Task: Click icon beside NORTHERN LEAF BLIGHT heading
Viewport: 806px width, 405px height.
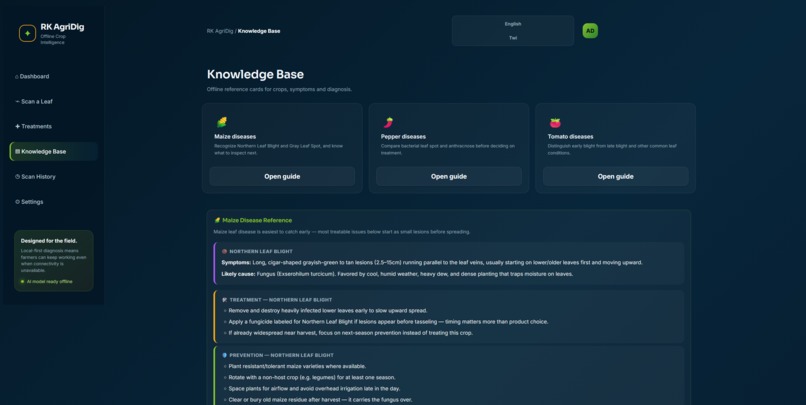Action: (x=224, y=252)
